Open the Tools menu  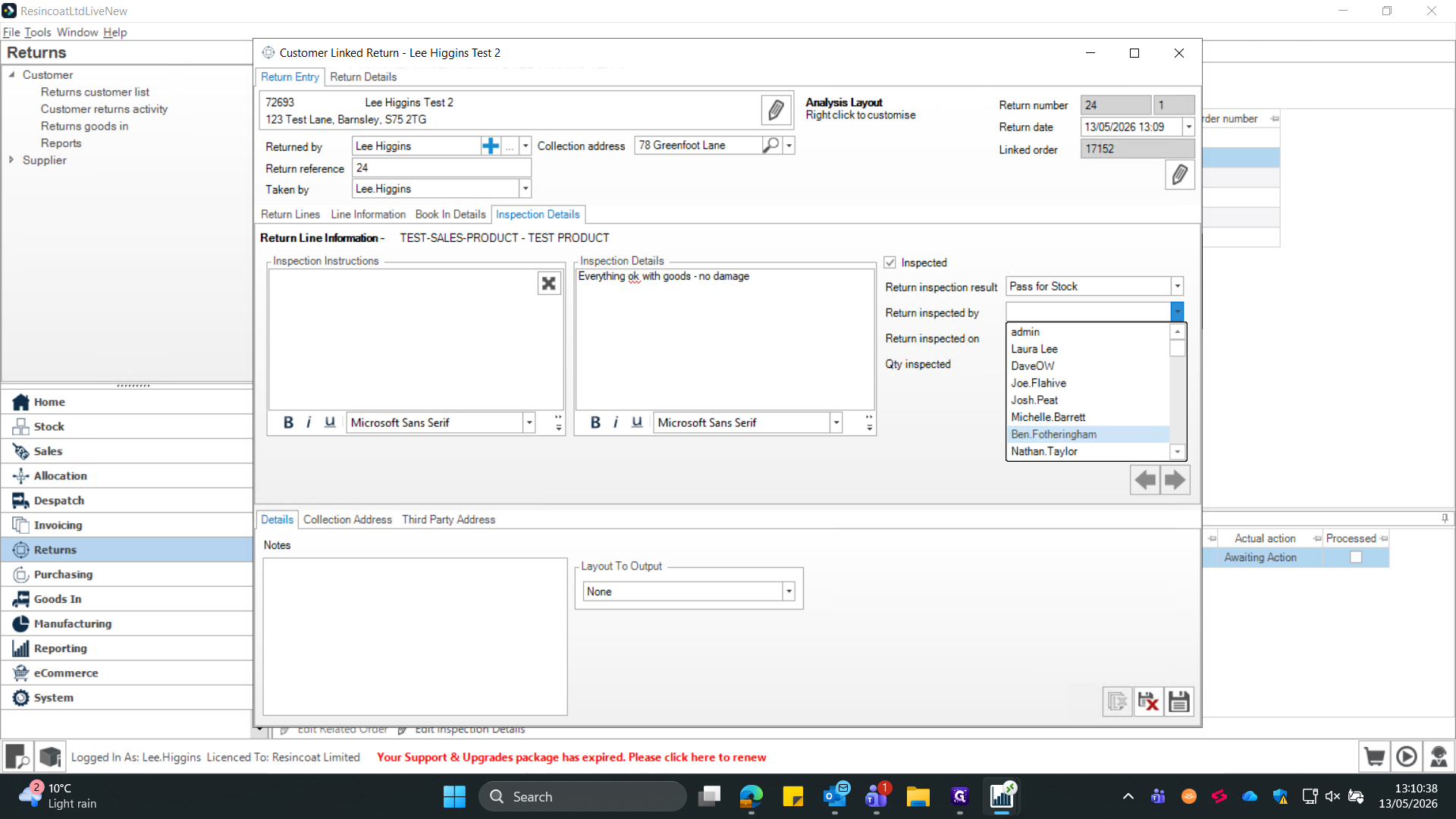coord(37,32)
